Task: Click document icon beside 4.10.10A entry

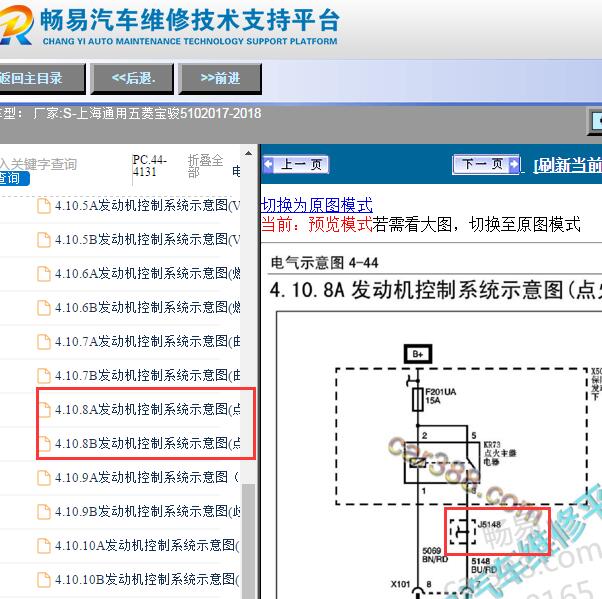Action: 44,545
